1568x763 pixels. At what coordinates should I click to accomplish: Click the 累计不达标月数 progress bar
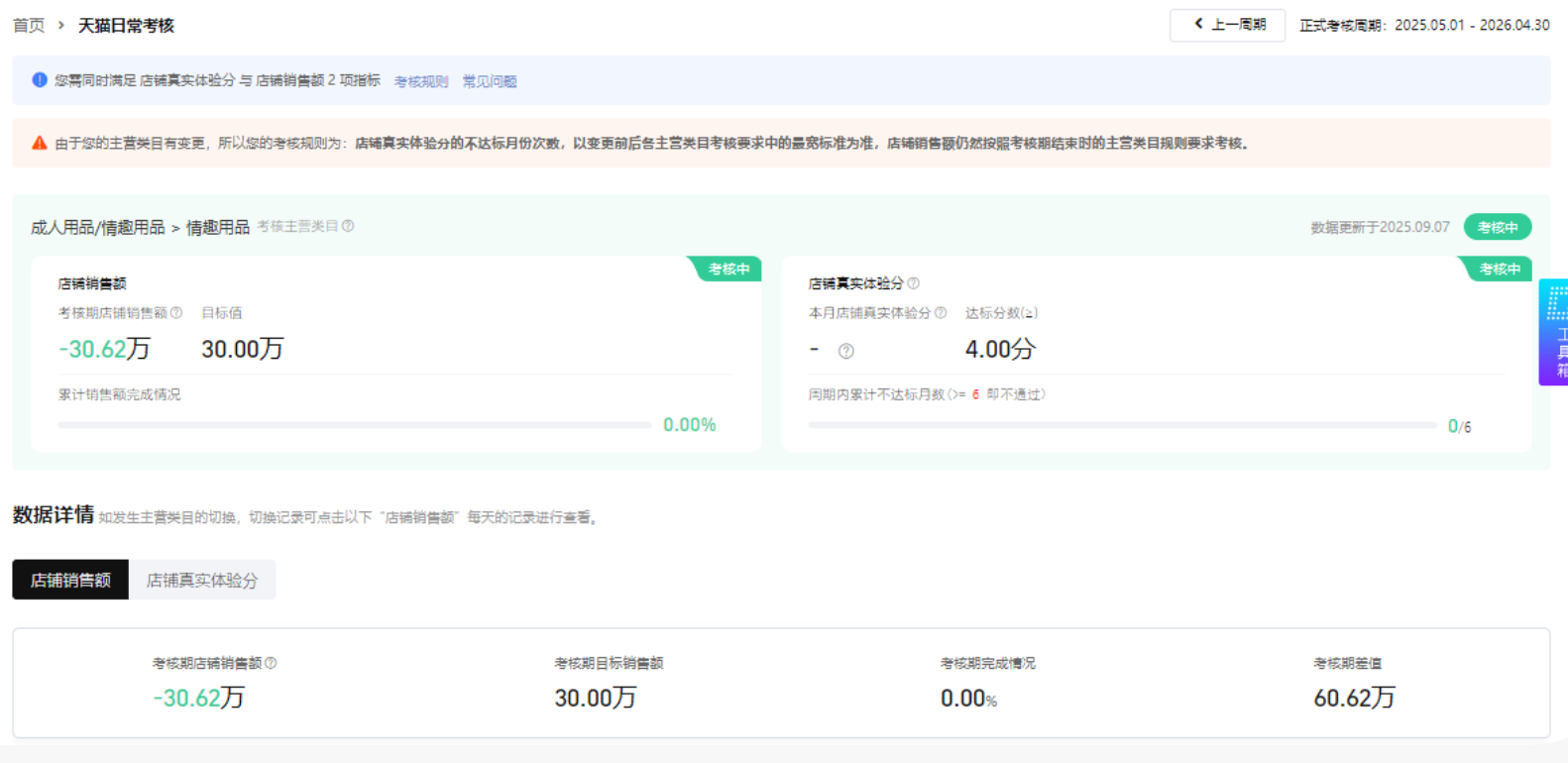point(1121,425)
